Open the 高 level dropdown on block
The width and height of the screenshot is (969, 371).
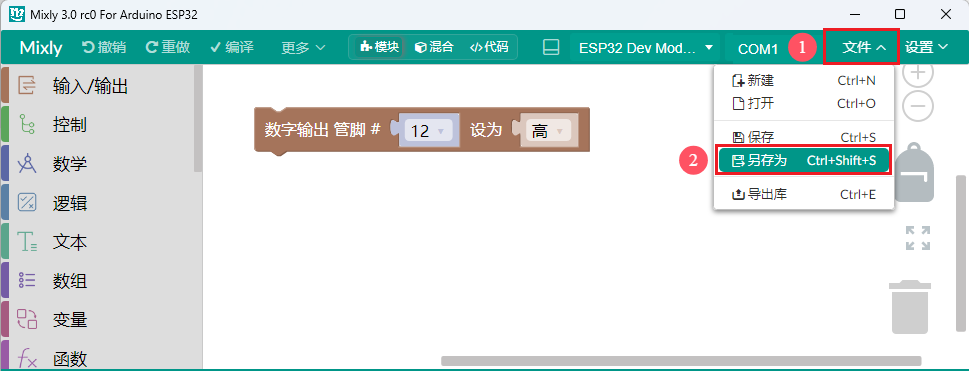click(x=548, y=130)
